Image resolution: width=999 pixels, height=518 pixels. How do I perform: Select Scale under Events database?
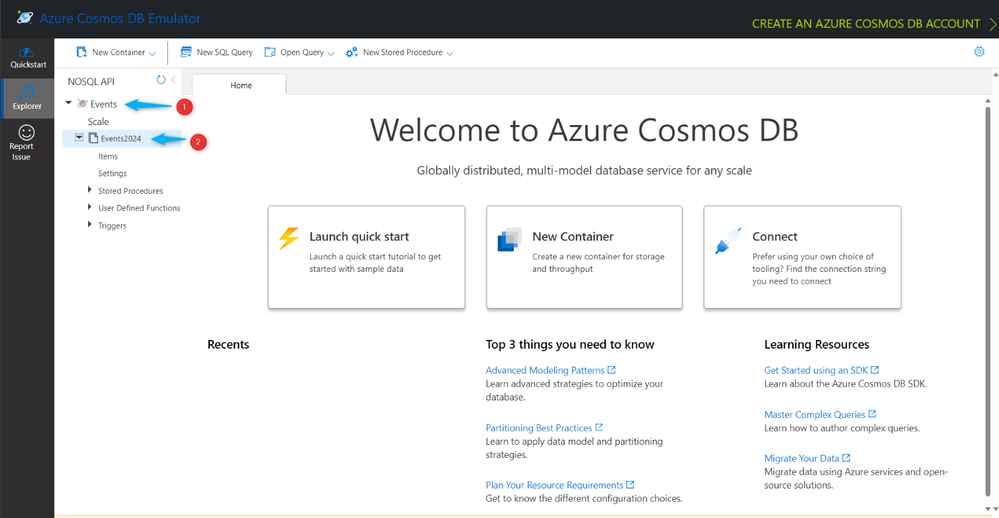point(98,122)
